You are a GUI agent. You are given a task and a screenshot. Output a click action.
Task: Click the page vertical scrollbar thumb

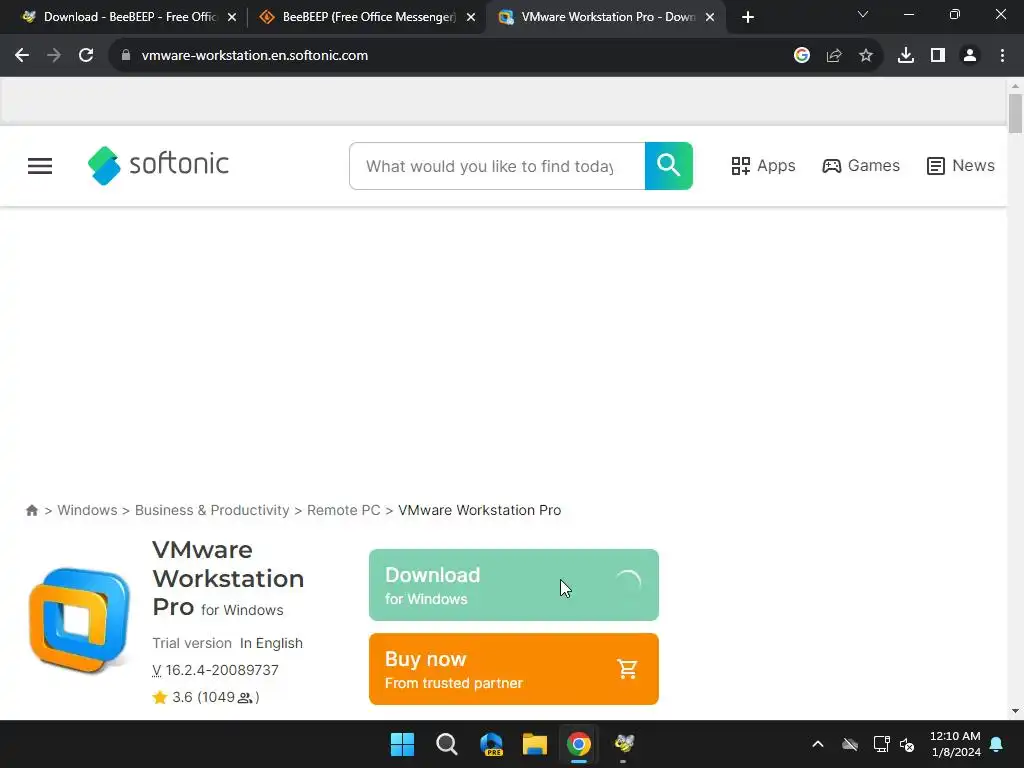click(1015, 114)
